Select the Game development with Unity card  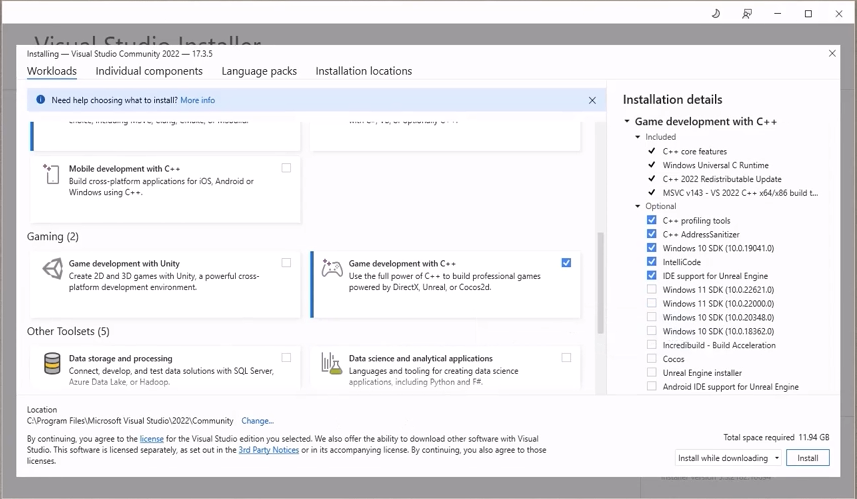(165, 284)
